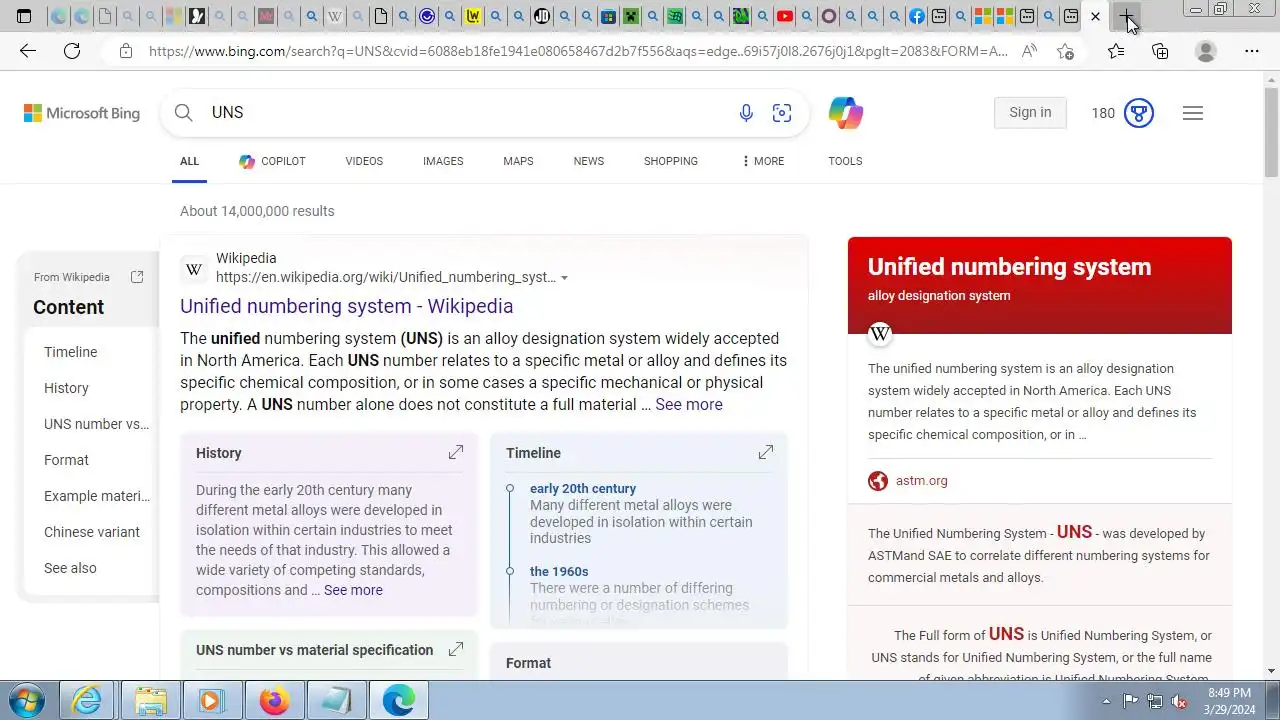View site information lock icon
Viewport: 1280px width, 720px height.
(x=125, y=51)
